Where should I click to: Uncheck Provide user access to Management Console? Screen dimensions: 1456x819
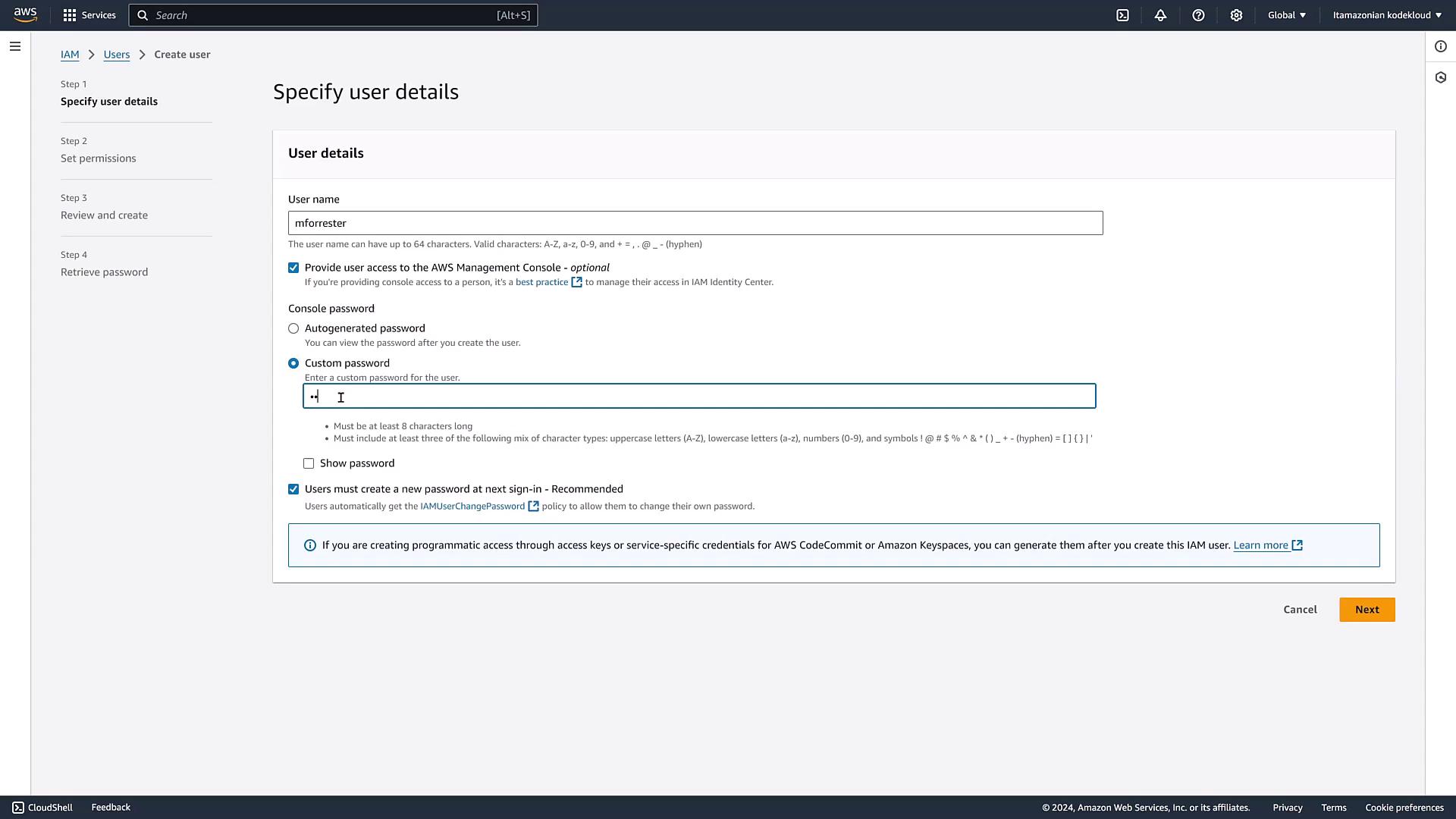(293, 268)
